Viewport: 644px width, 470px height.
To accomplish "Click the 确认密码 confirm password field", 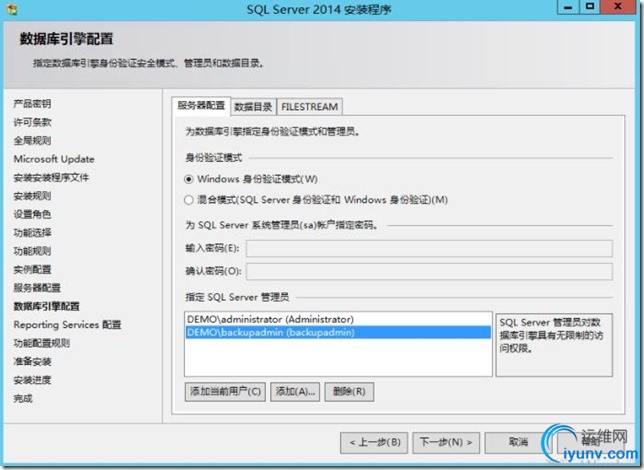I will pyautogui.click(x=429, y=272).
